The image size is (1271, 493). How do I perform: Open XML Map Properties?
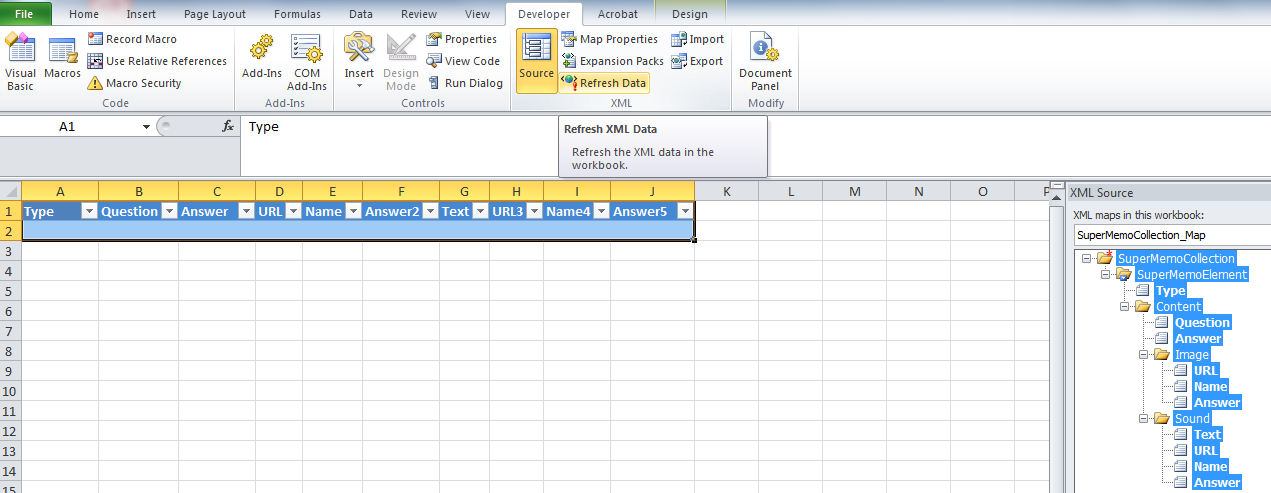tap(610, 39)
